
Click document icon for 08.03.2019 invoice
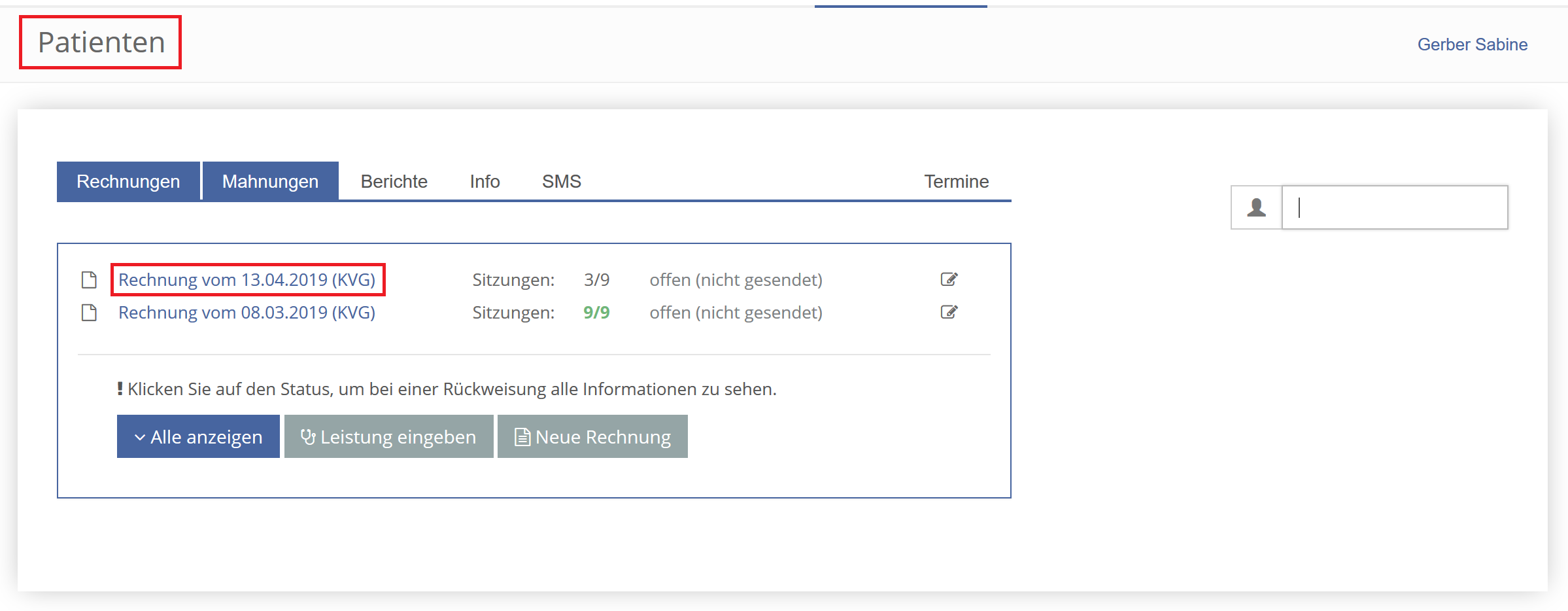[89, 313]
